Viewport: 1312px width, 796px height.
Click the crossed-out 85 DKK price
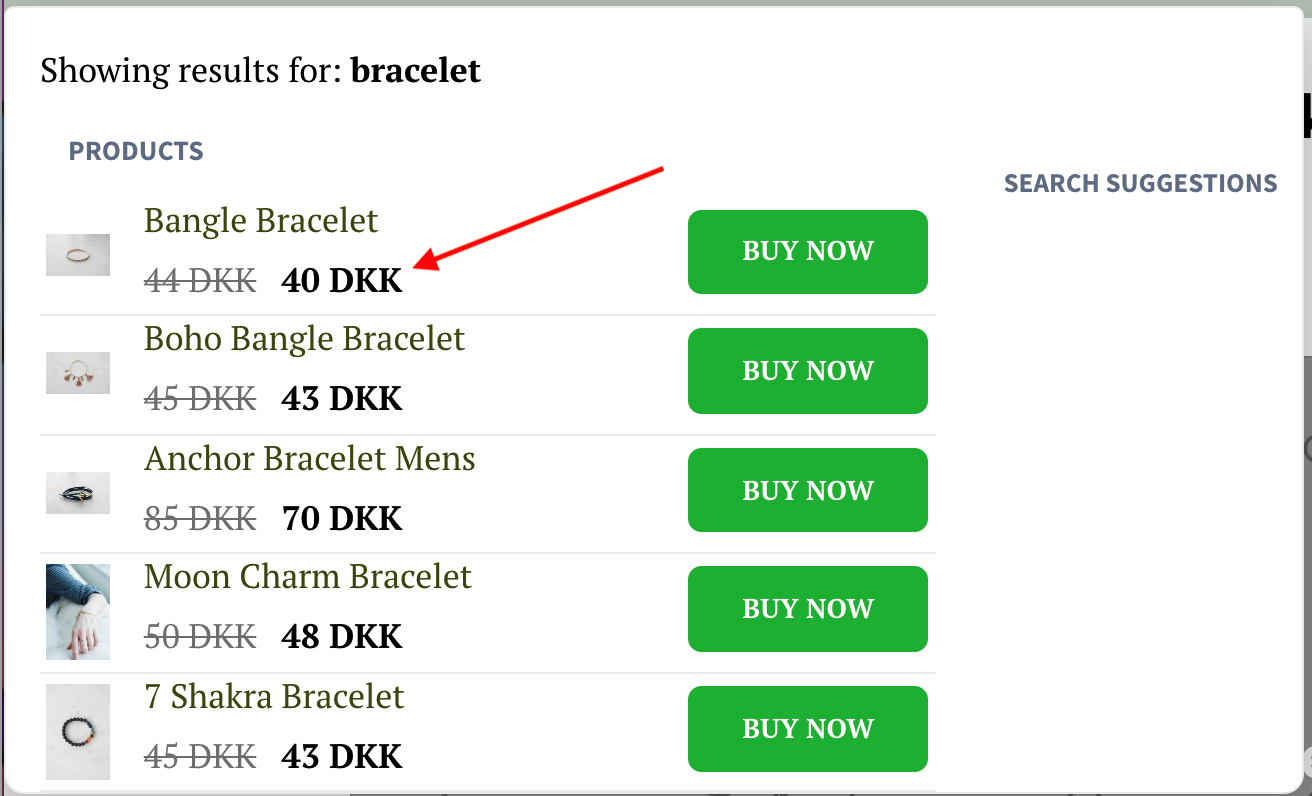200,518
